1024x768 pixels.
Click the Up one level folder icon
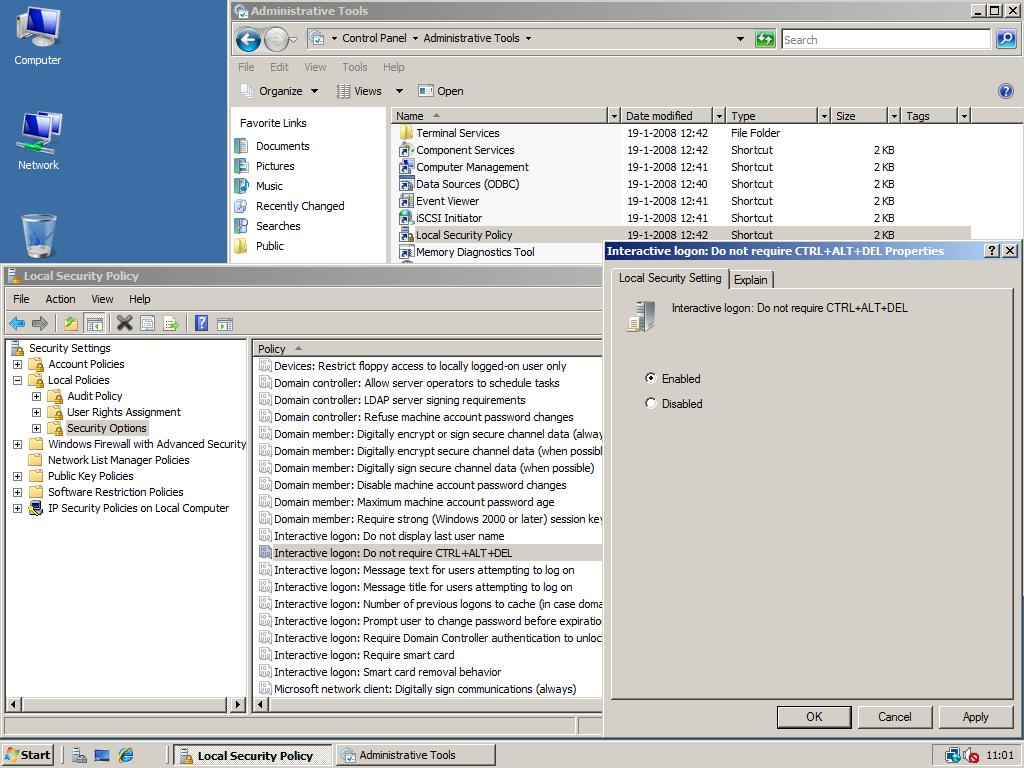point(71,323)
